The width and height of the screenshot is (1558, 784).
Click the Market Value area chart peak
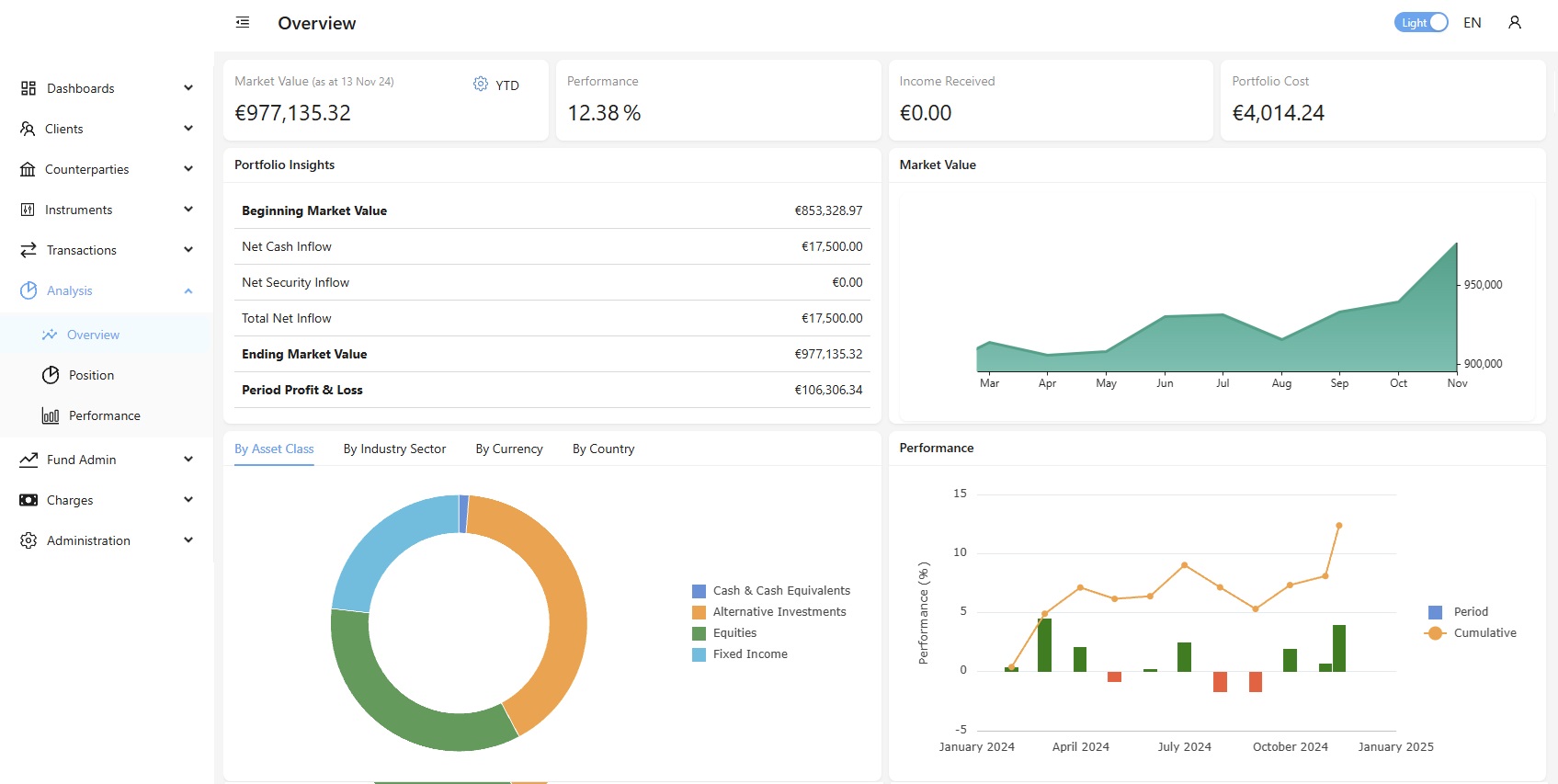coord(1456,244)
